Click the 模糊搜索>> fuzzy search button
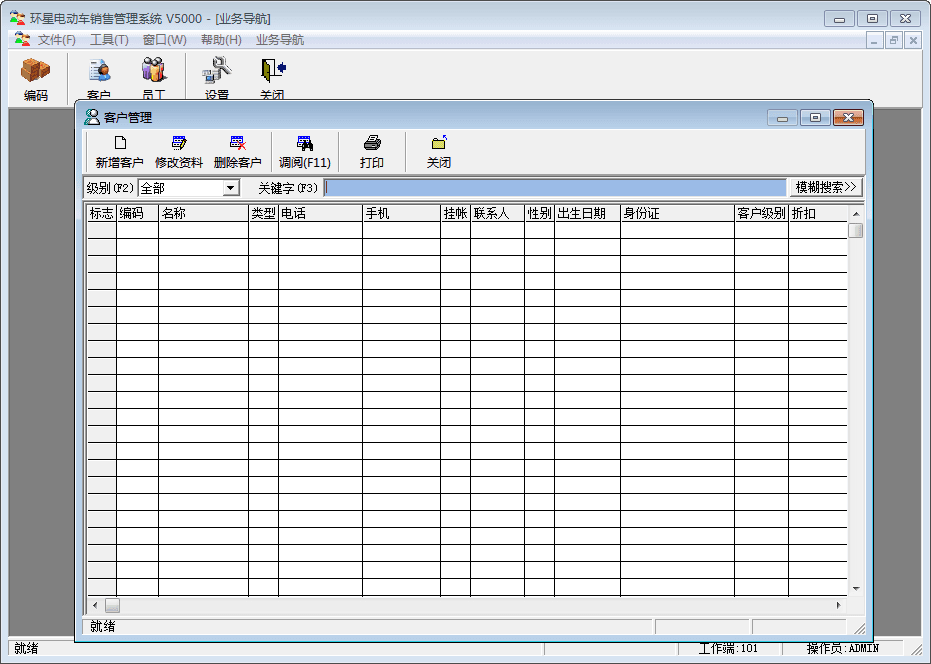 click(x=825, y=187)
